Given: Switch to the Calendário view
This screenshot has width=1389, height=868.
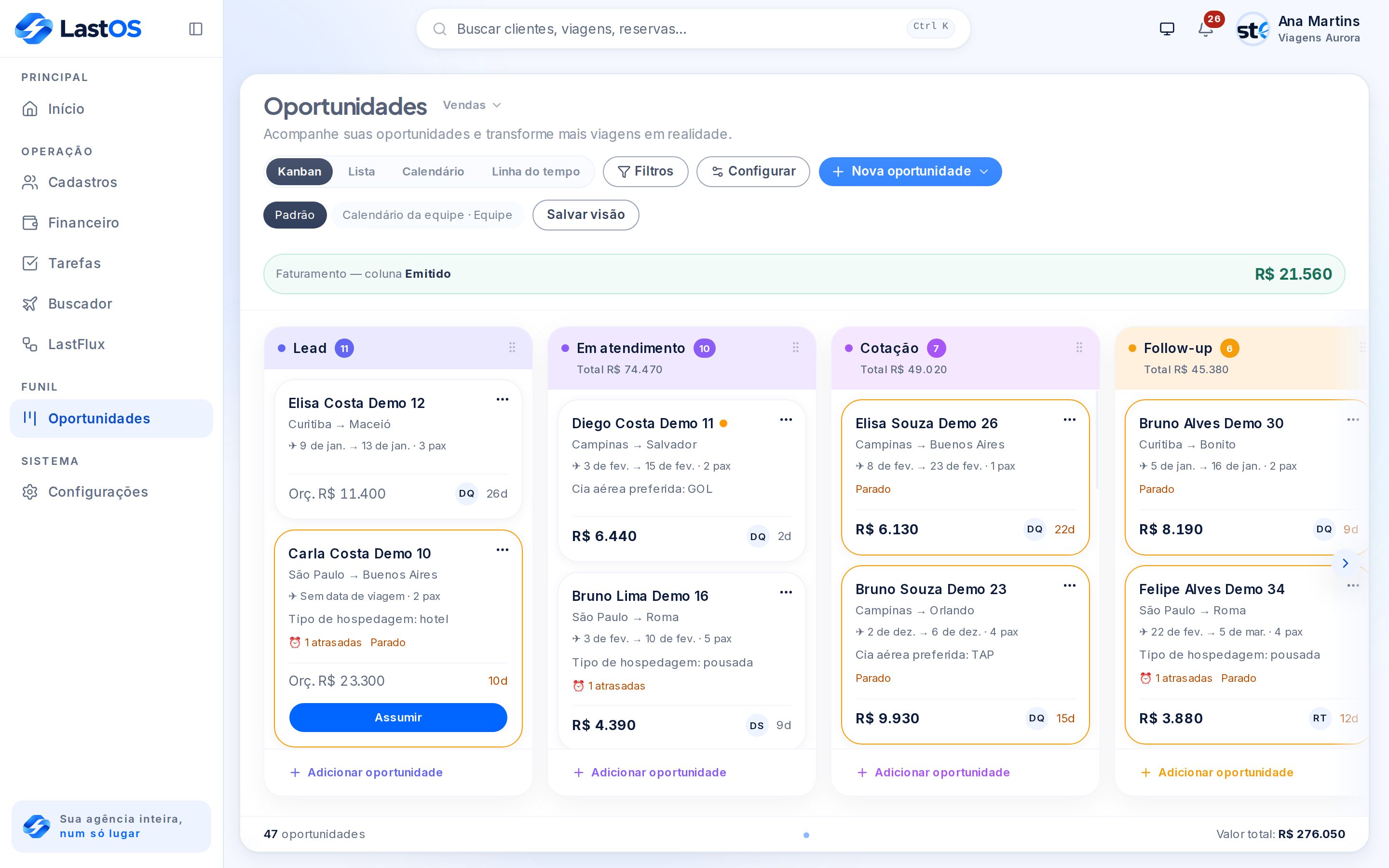Looking at the screenshot, I should (x=433, y=172).
